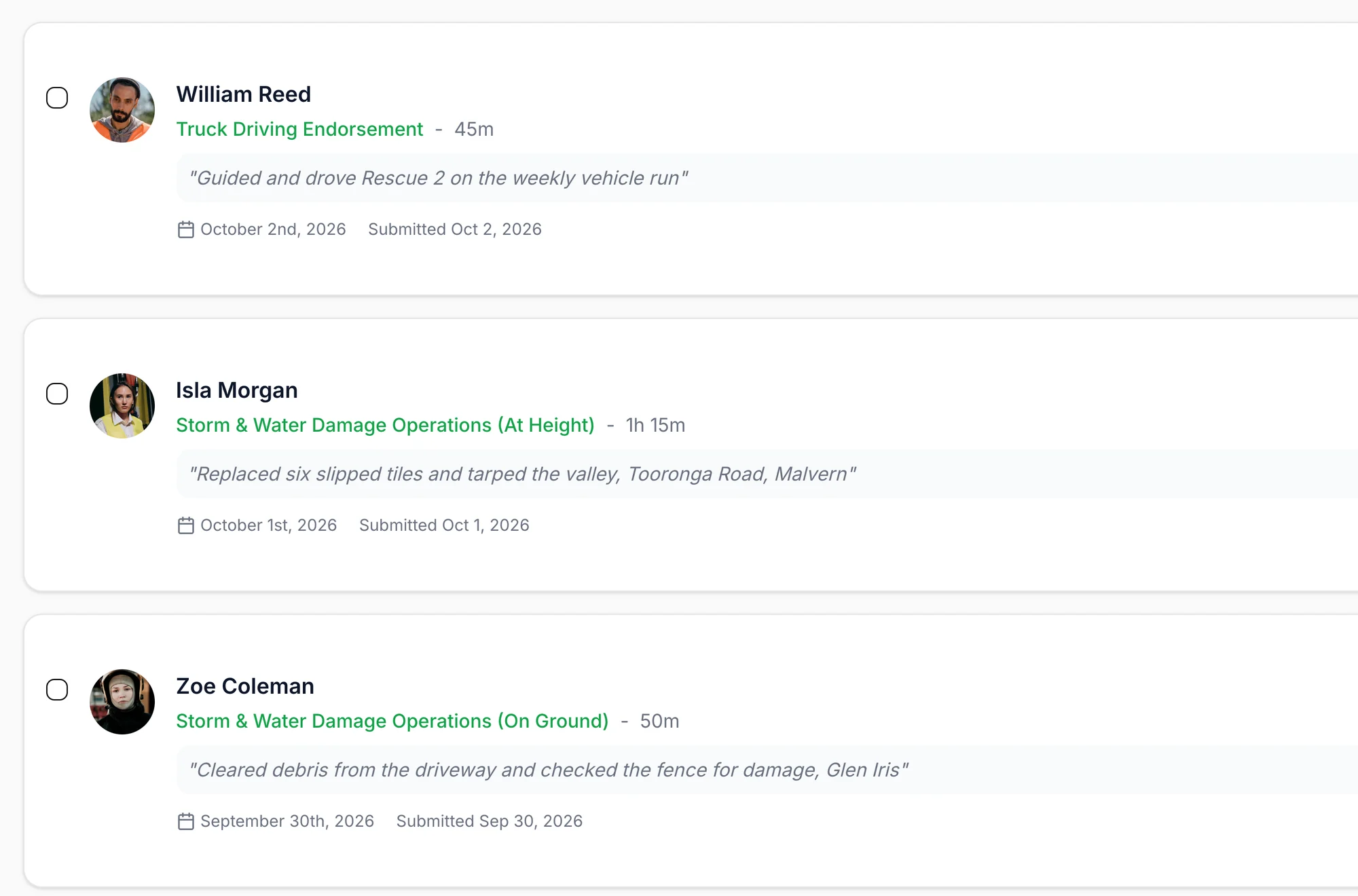The image size is (1358, 896).
Task: Open Zoe Coleman's avatar photo
Action: click(122, 702)
